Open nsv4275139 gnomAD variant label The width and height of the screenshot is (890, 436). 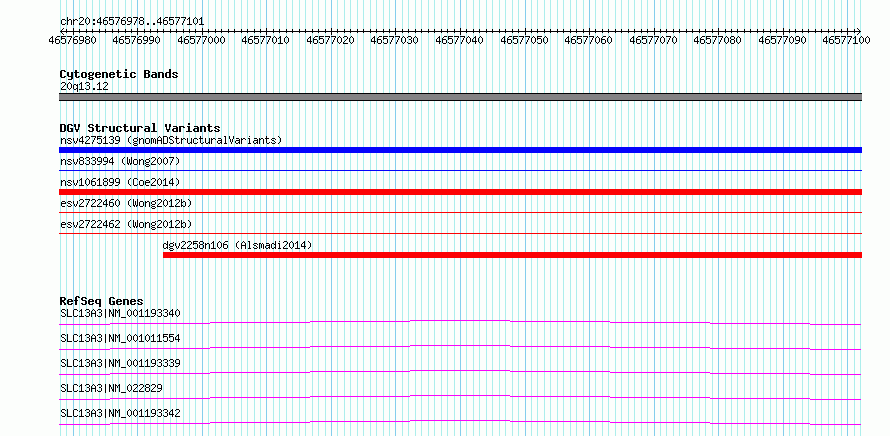[171, 140]
